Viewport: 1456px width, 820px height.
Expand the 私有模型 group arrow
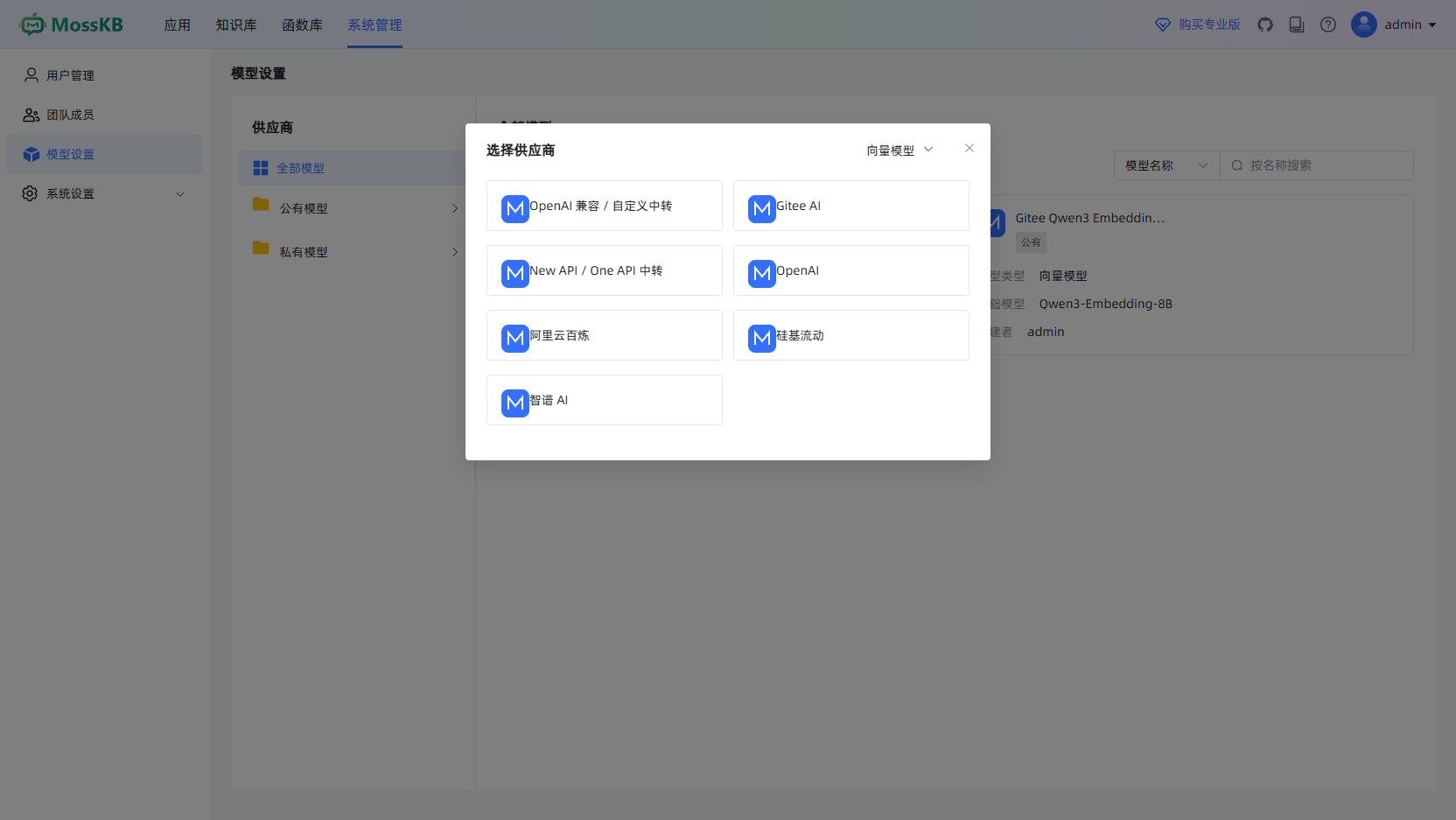[x=455, y=252]
